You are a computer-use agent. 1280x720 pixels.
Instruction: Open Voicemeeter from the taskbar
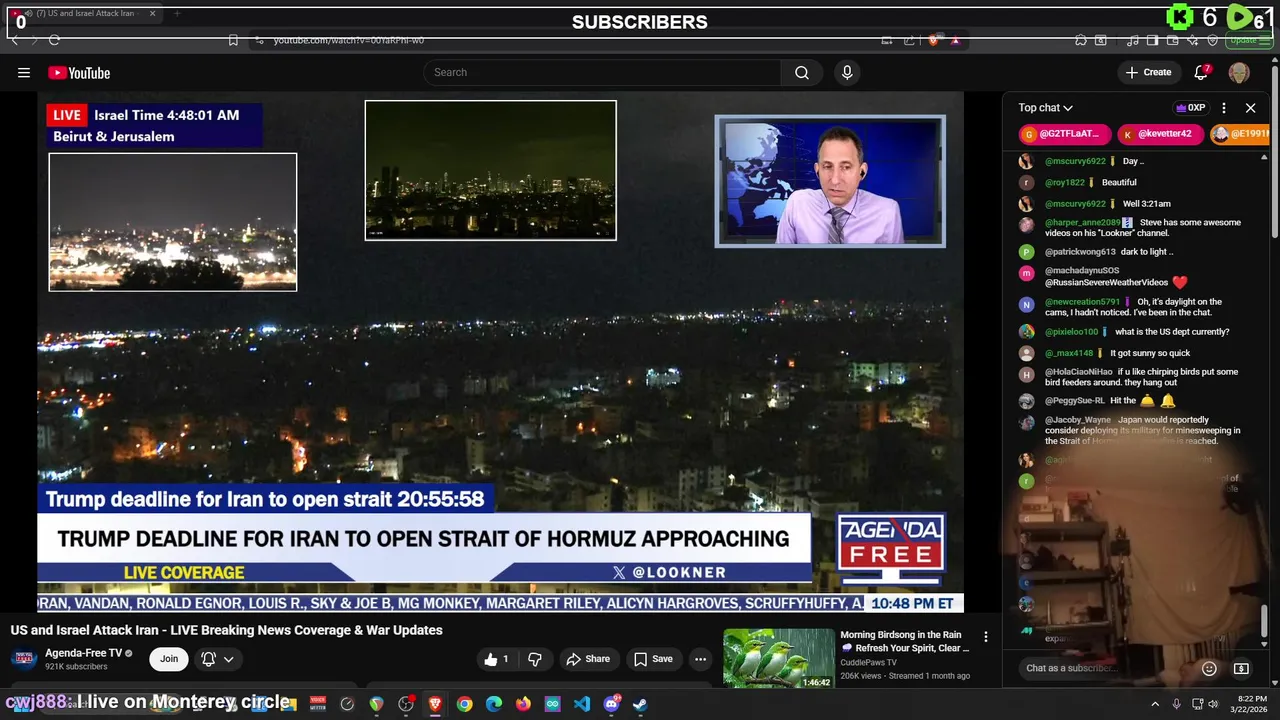[318, 704]
